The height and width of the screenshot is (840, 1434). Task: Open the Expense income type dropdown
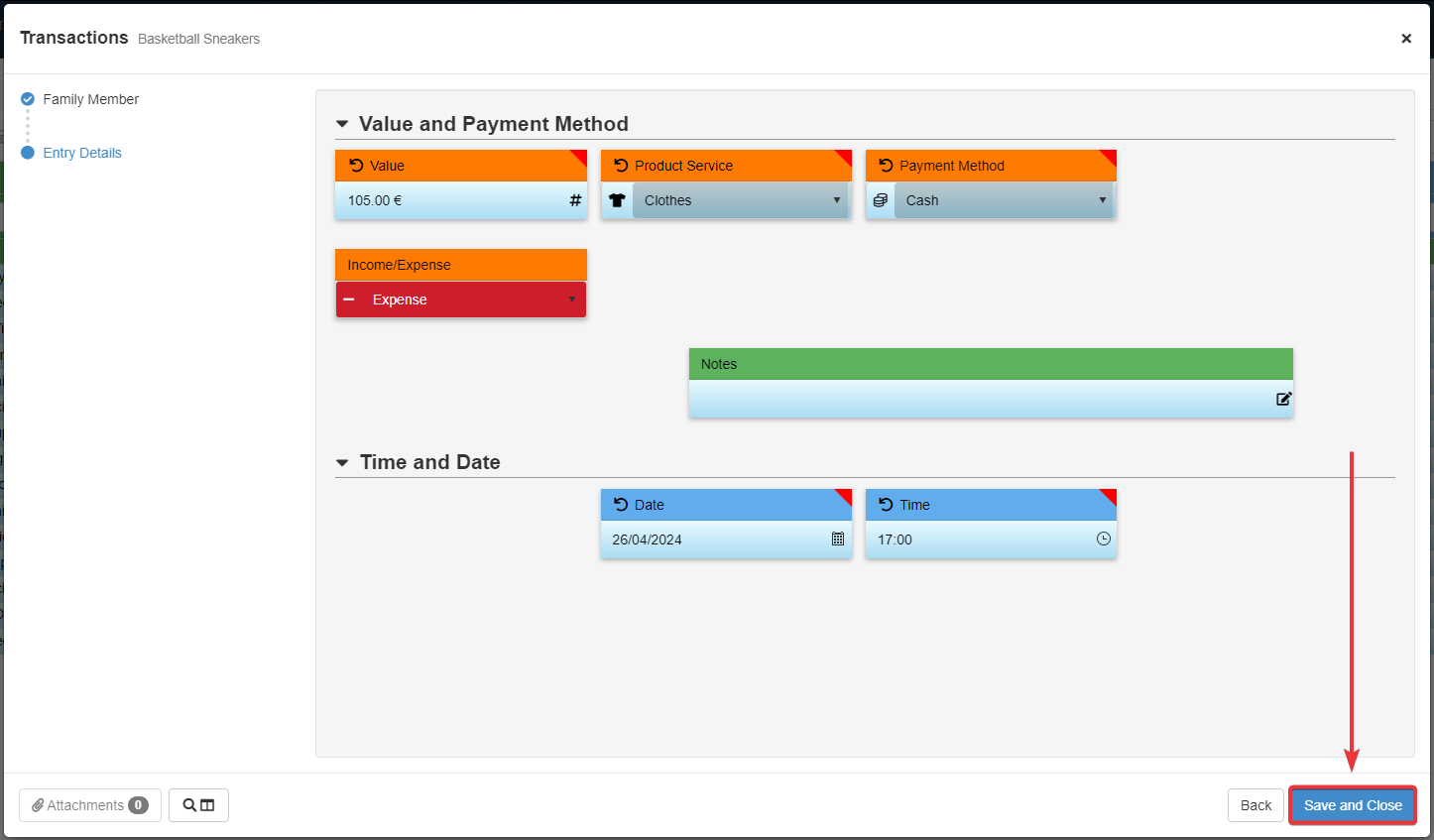(461, 300)
